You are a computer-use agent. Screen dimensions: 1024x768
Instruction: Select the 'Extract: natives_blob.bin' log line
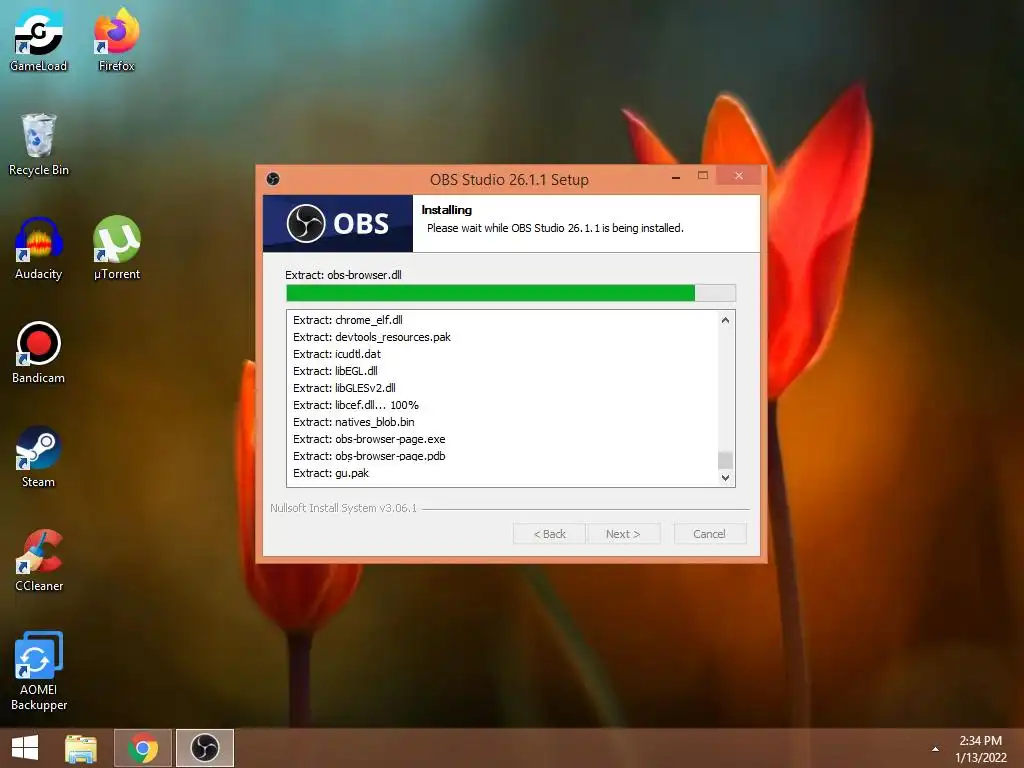coord(353,422)
